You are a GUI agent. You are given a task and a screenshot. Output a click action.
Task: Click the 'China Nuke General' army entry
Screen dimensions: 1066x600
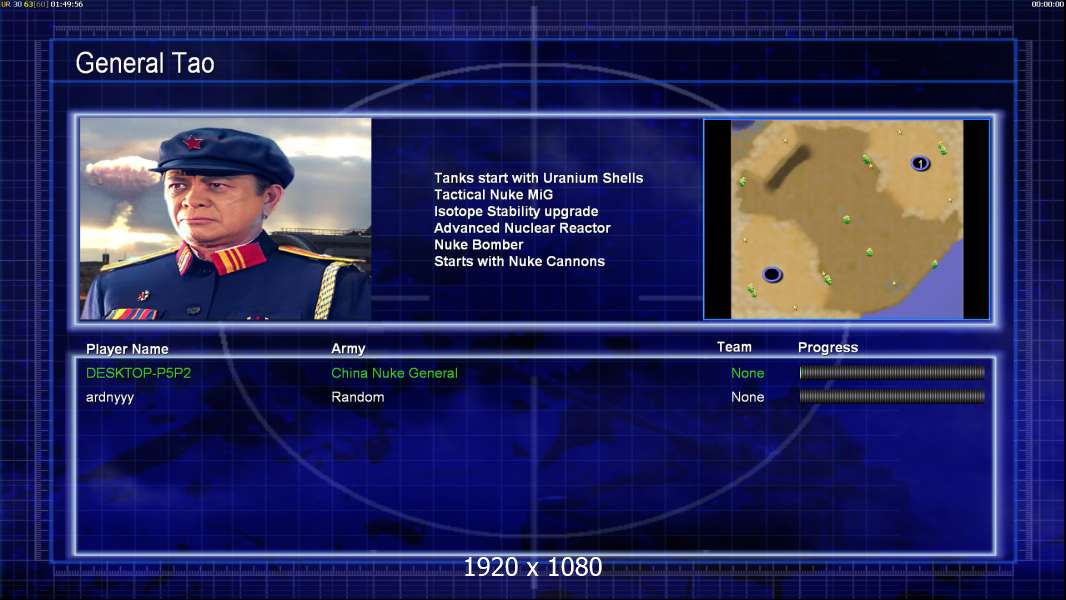(x=394, y=373)
